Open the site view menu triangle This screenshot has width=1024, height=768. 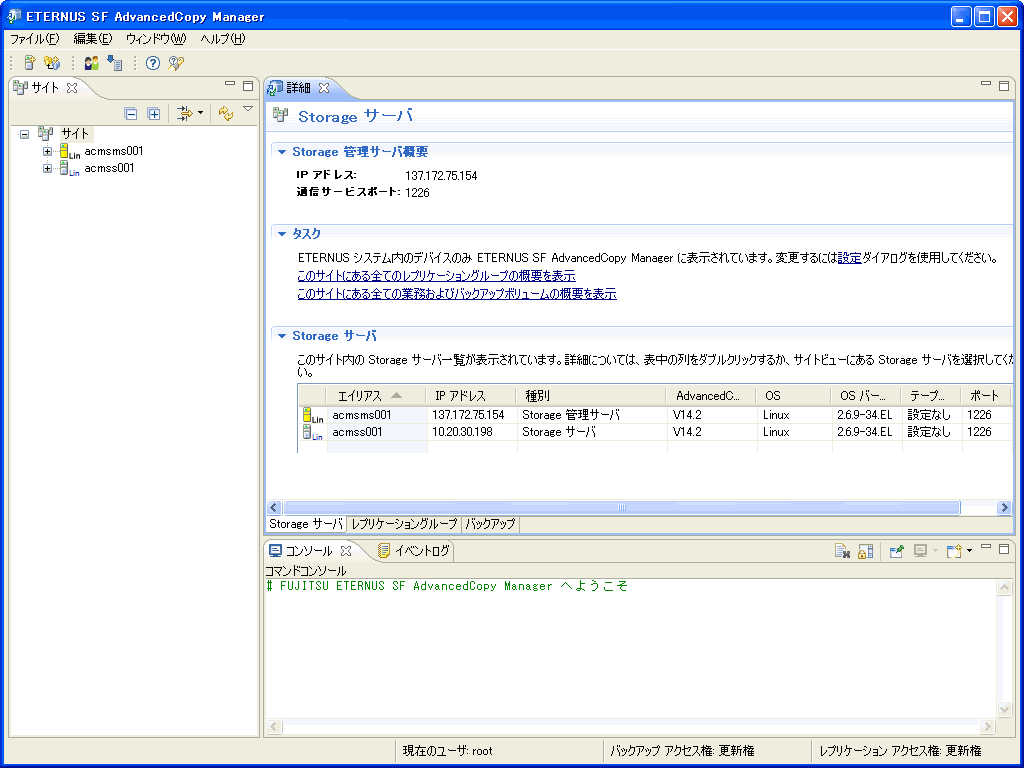248,109
